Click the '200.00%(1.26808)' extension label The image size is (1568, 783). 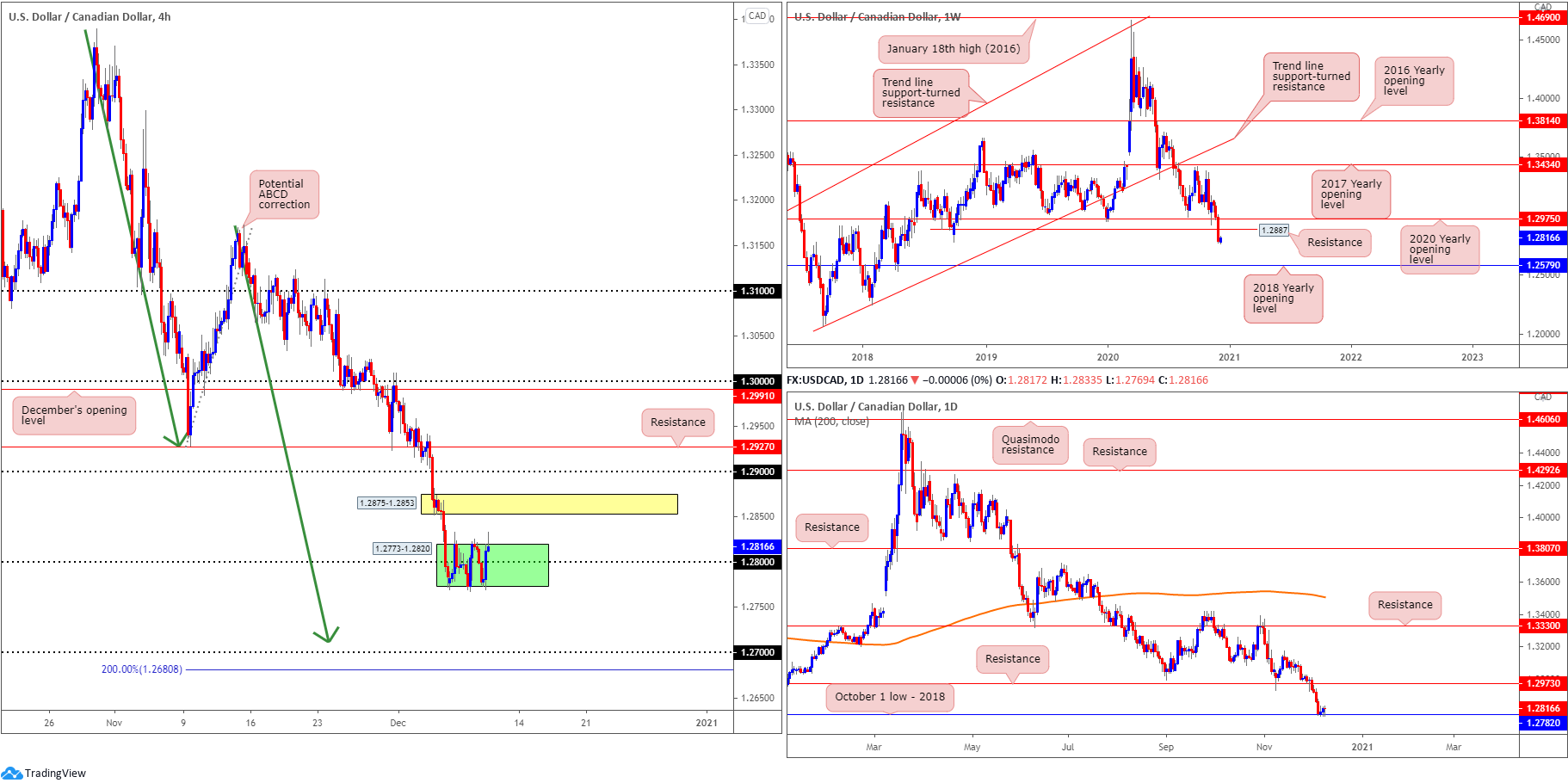(x=142, y=669)
